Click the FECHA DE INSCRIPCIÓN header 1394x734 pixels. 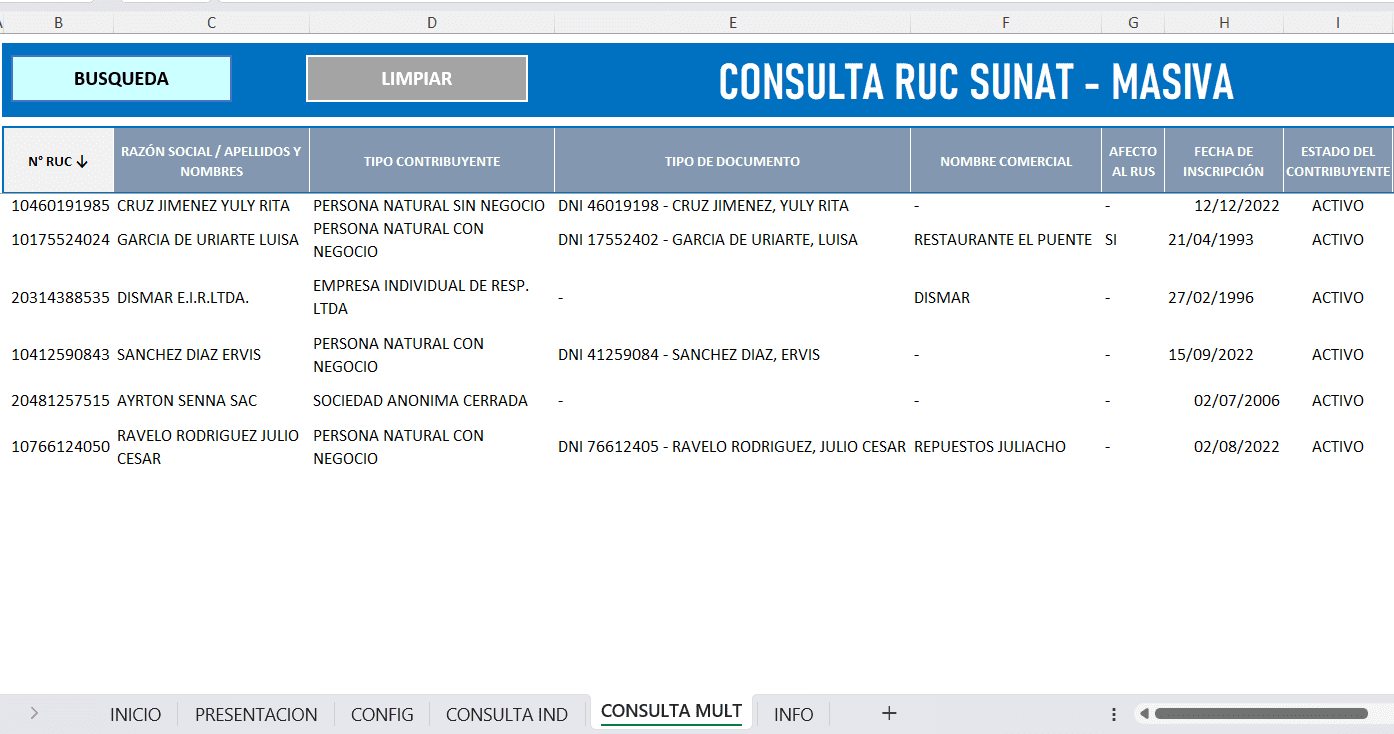pyautogui.click(x=1223, y=161)
